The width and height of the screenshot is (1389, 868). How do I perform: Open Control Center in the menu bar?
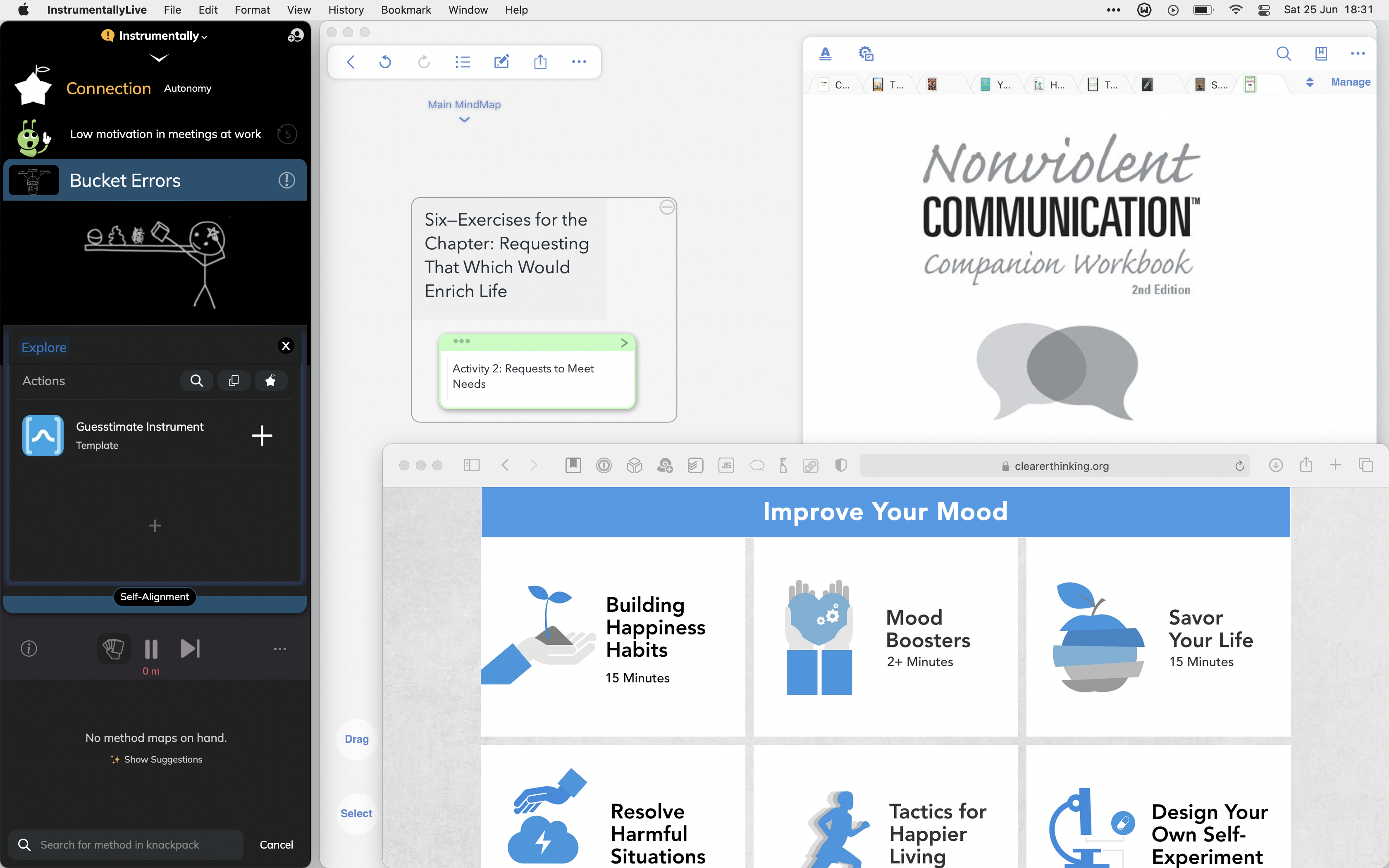point(1264,10)
